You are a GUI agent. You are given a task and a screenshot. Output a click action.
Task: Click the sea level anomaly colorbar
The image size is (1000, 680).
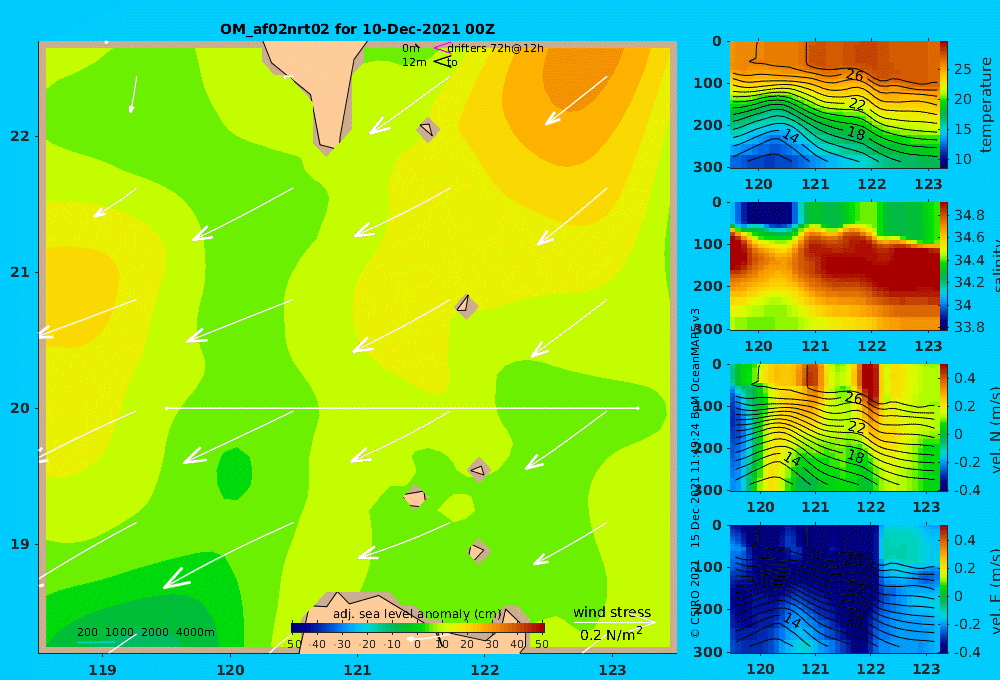418,628
